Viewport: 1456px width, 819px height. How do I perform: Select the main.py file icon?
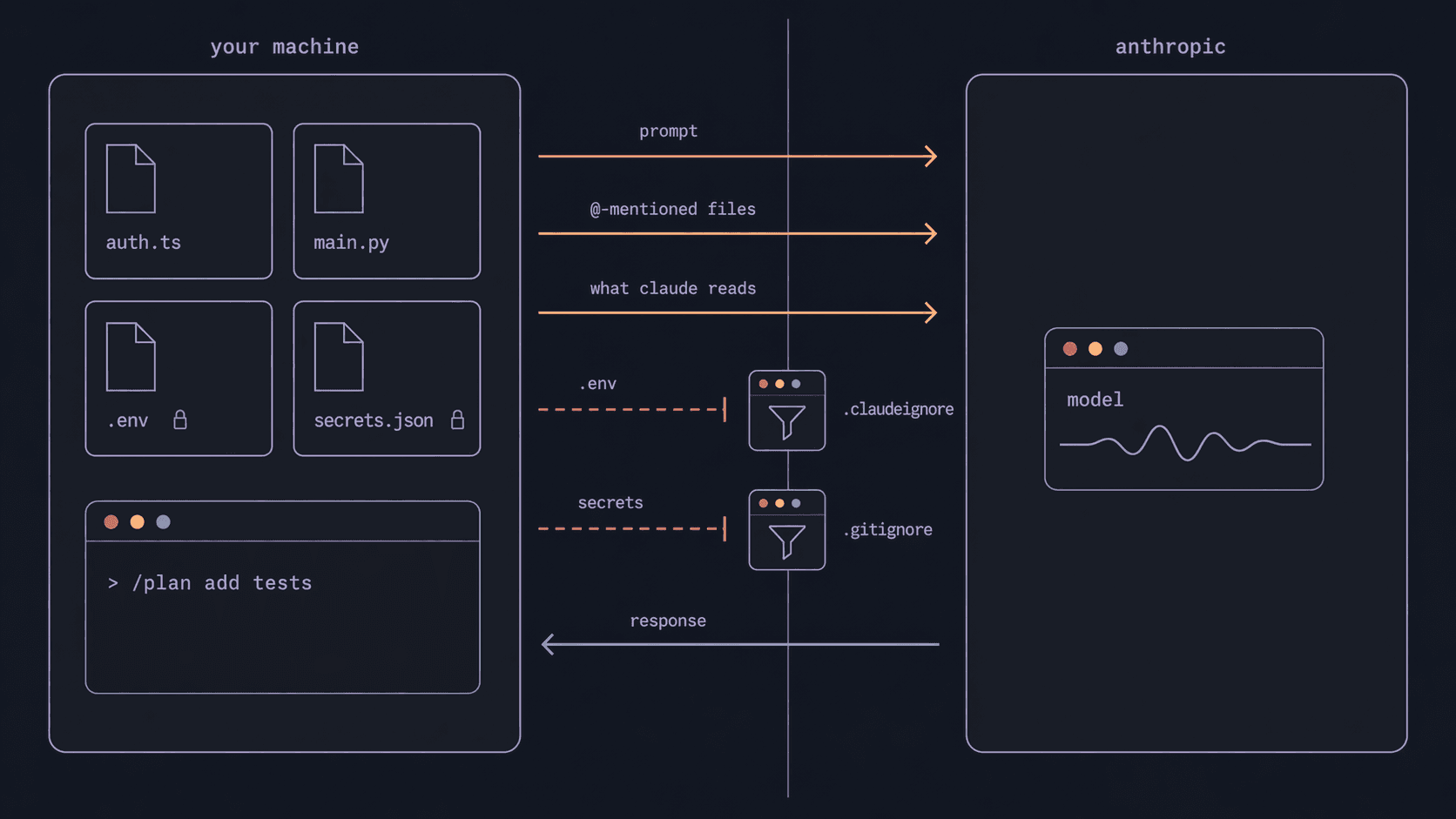[x=340, y=178]
